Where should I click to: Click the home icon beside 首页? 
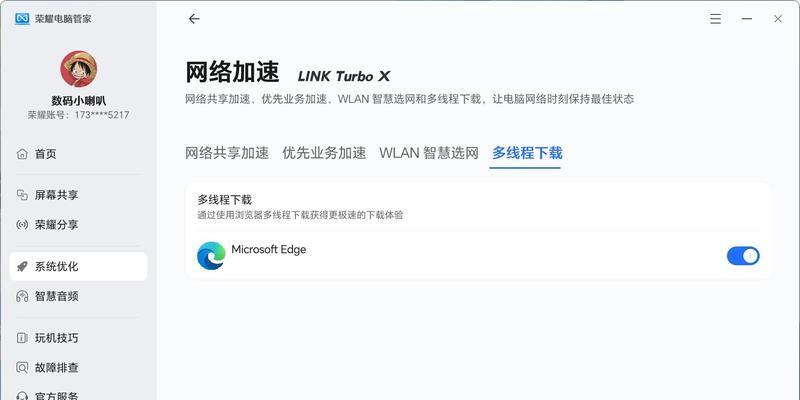point(22,154)
